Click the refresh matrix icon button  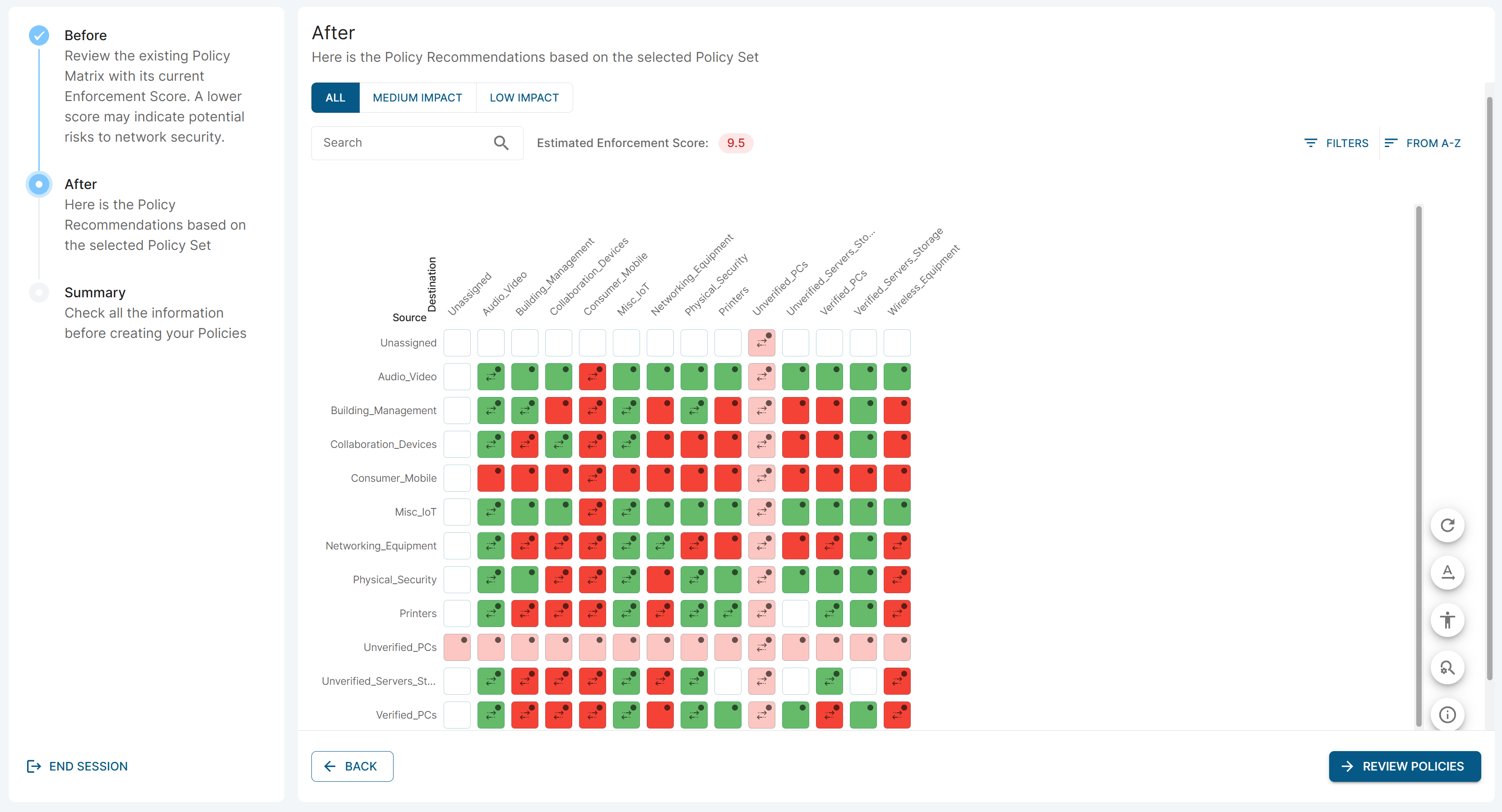(x=1447, y=525)
